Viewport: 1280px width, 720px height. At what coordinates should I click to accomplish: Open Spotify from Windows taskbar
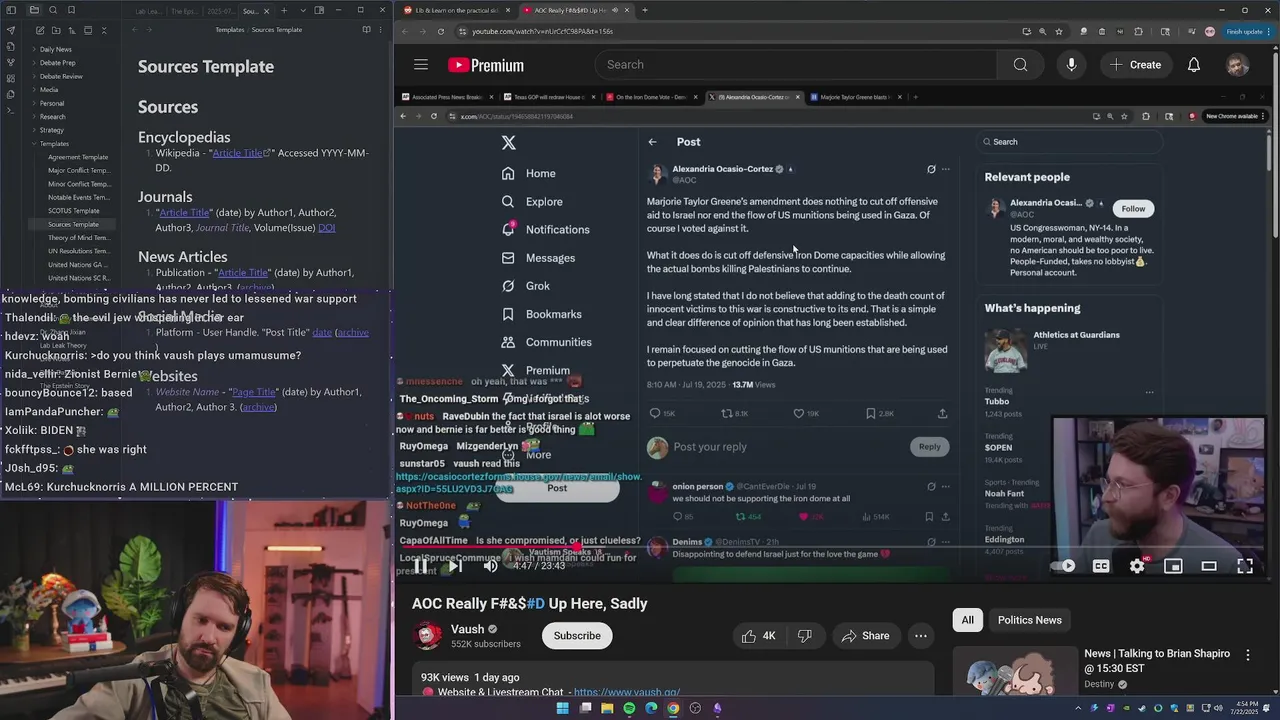629,708
